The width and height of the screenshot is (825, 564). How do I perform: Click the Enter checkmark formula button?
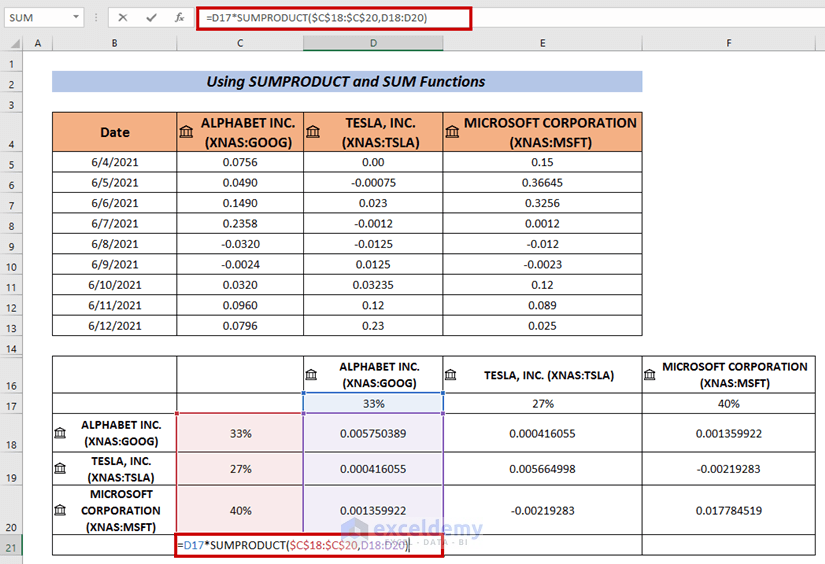point(152,18)
